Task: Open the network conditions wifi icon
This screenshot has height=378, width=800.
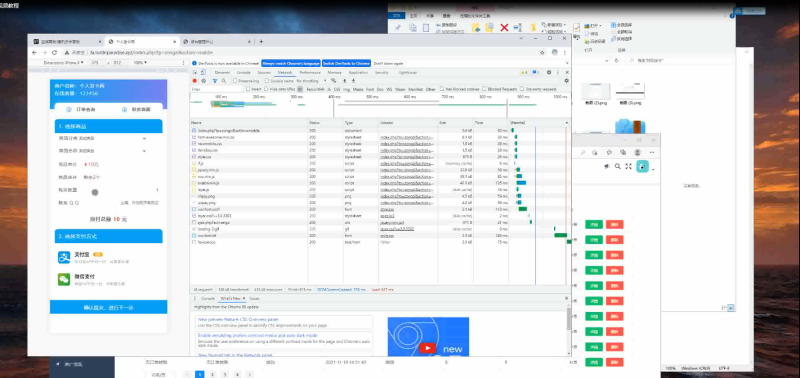Action: tap(333, 81)
